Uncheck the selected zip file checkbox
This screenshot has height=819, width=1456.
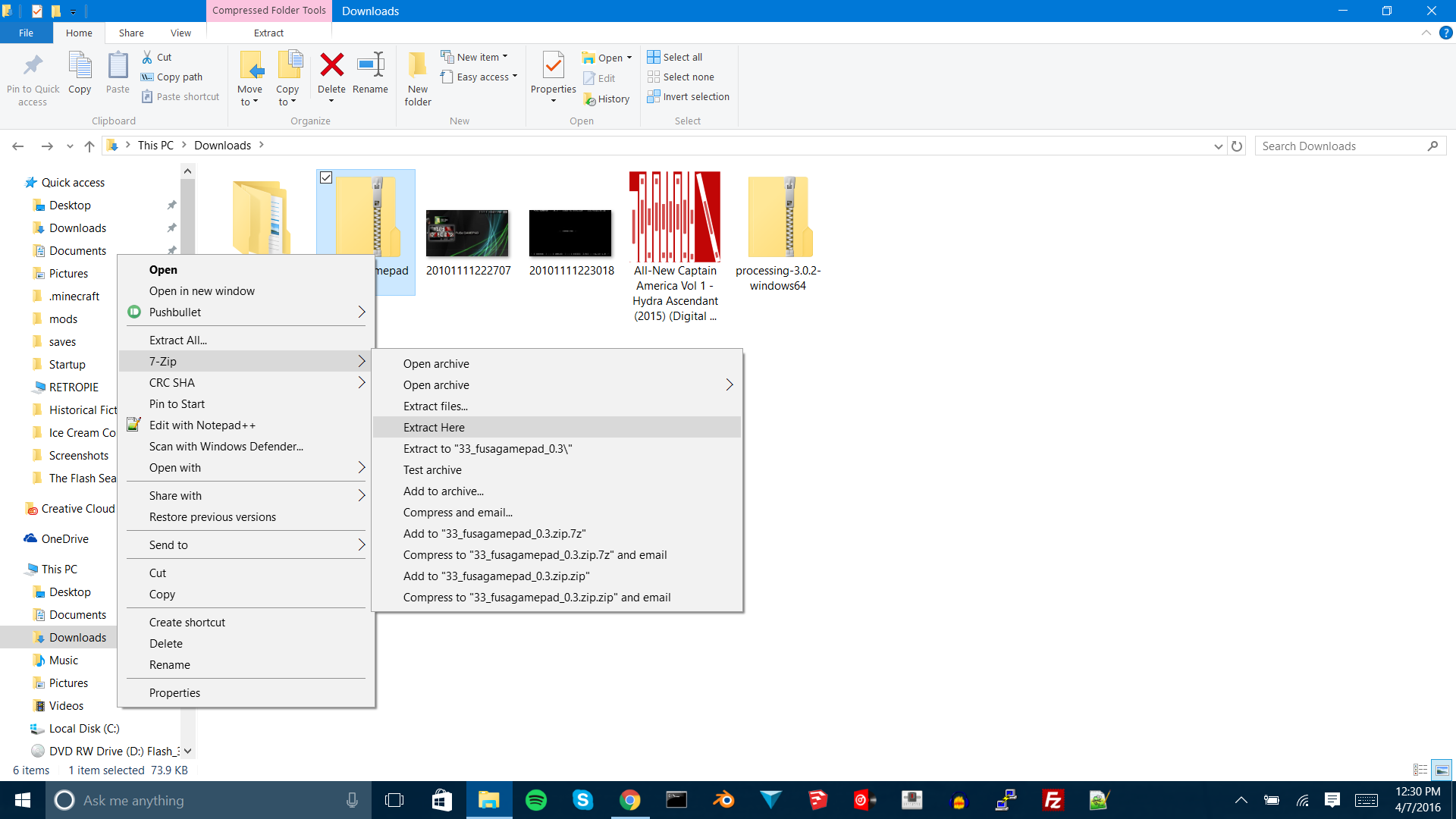326,177
